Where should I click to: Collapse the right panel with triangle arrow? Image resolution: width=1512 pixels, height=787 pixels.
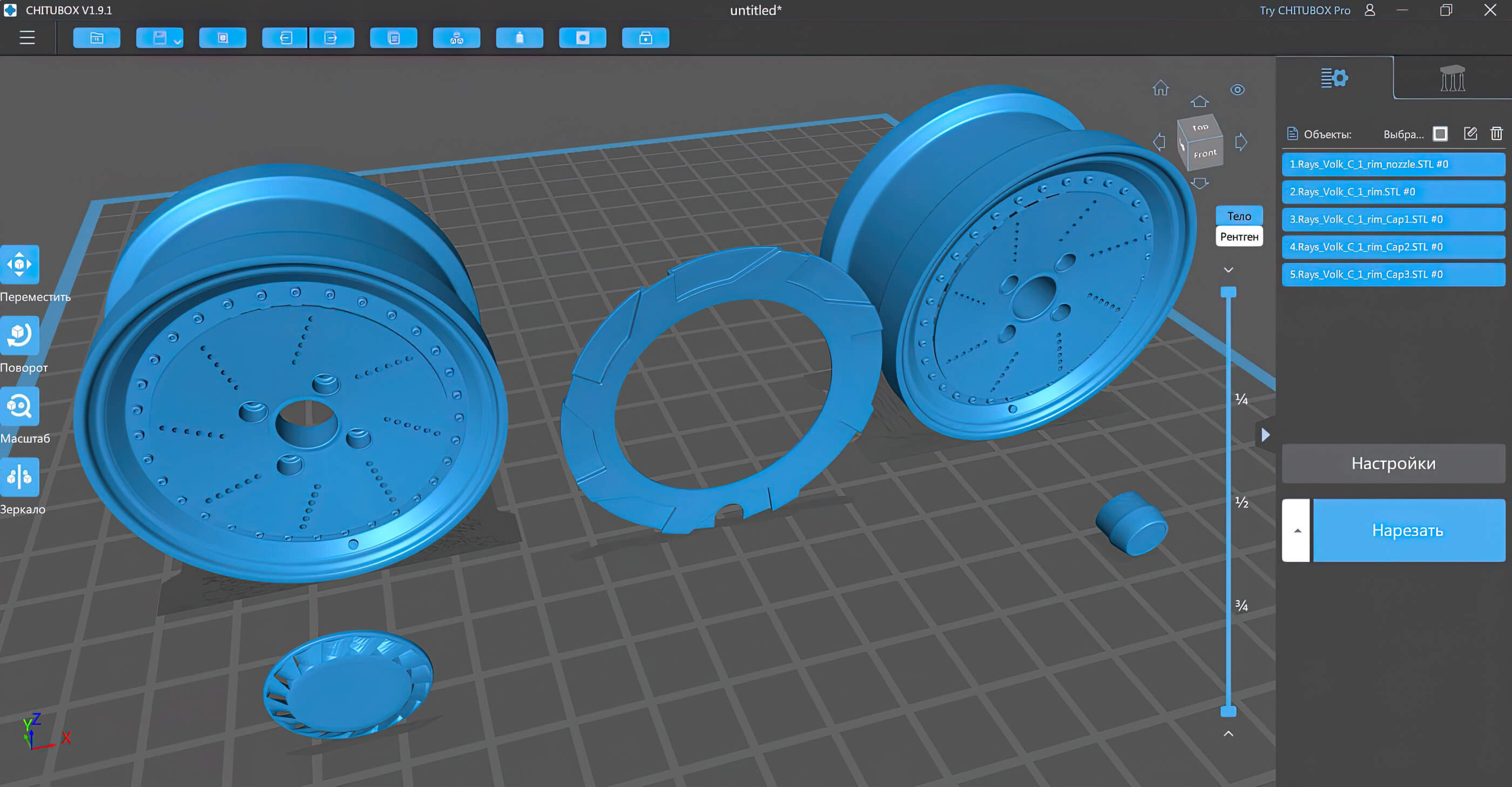[1265, 435]
